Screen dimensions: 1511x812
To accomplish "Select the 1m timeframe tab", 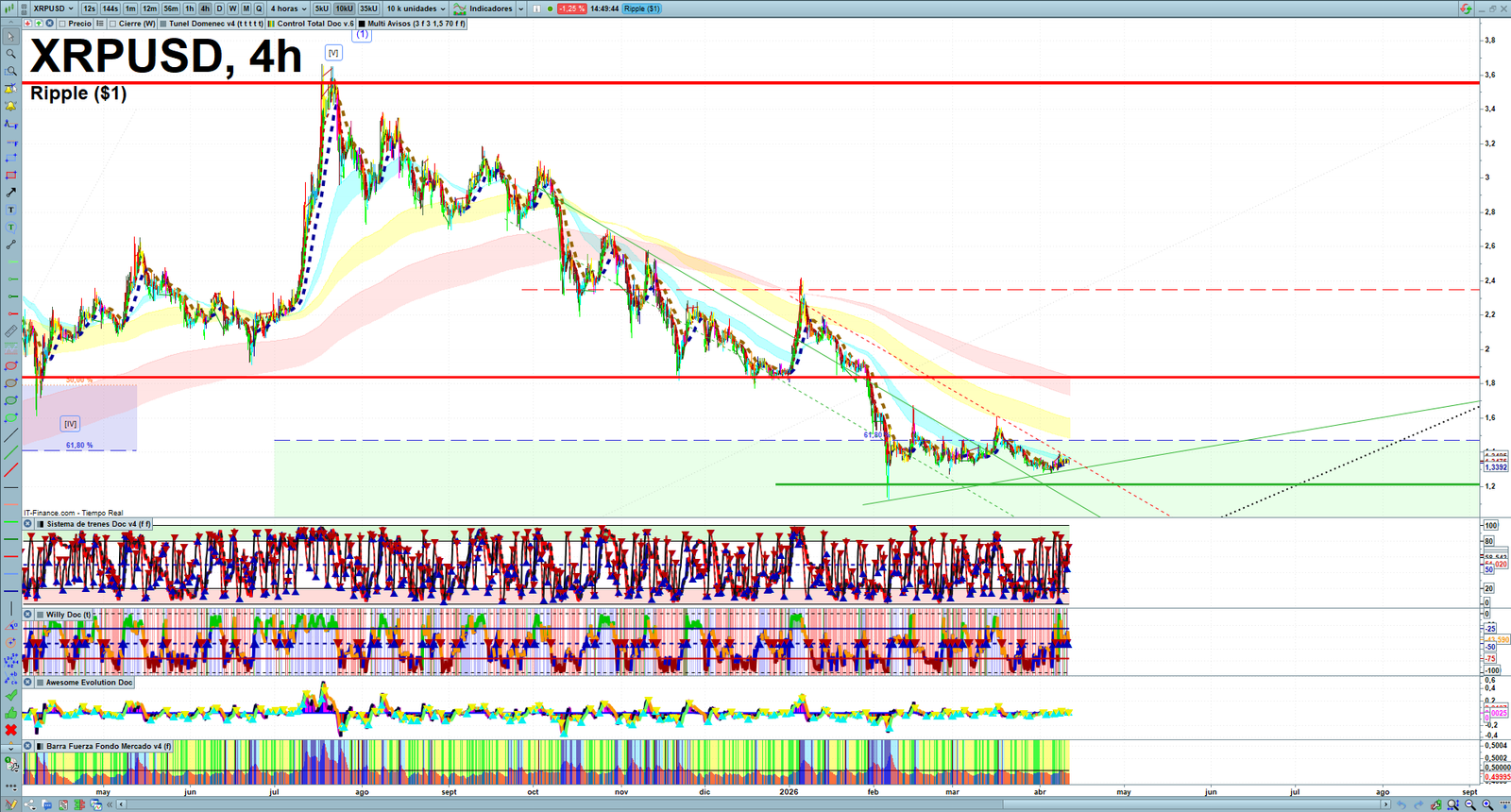I will [130, 8].
